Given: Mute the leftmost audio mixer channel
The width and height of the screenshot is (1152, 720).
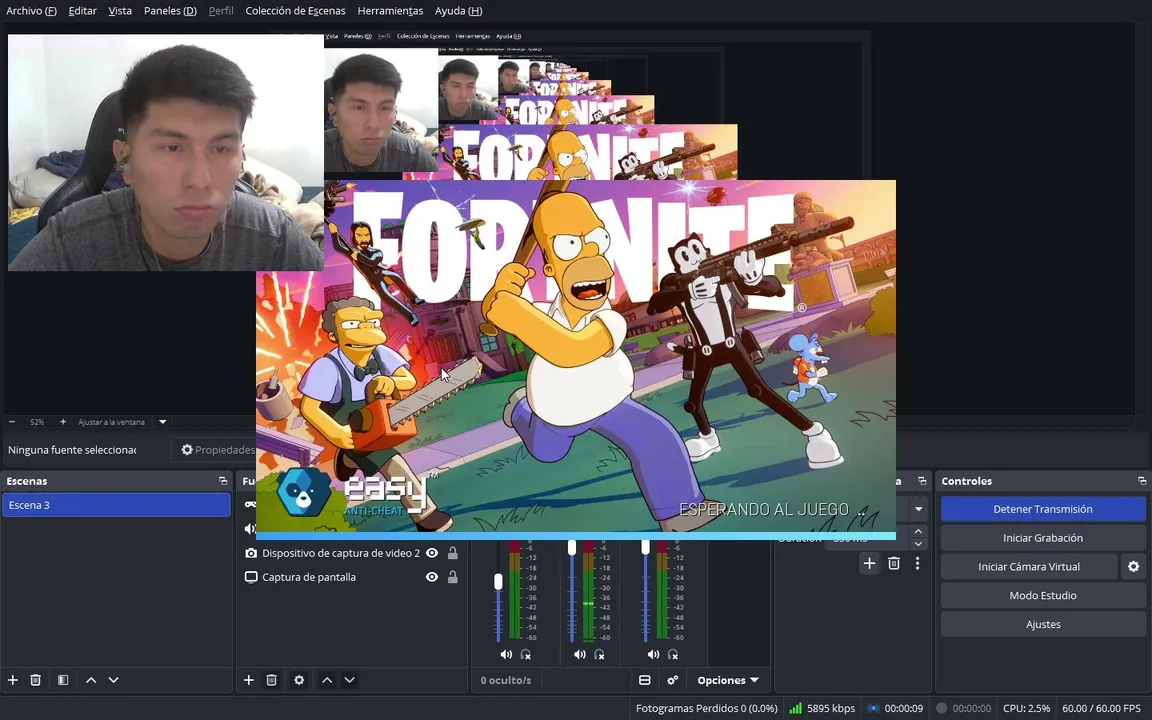Looking at the screenshot, I should (505, 655).
